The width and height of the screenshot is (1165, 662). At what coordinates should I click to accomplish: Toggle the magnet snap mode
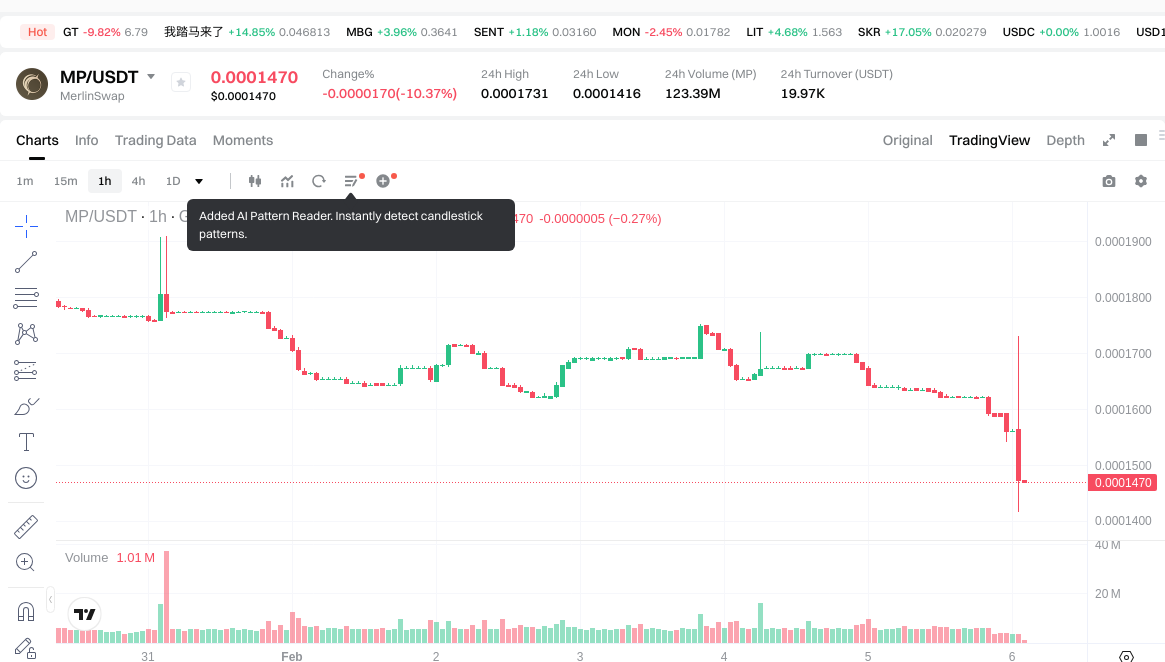tap(26, 611)
